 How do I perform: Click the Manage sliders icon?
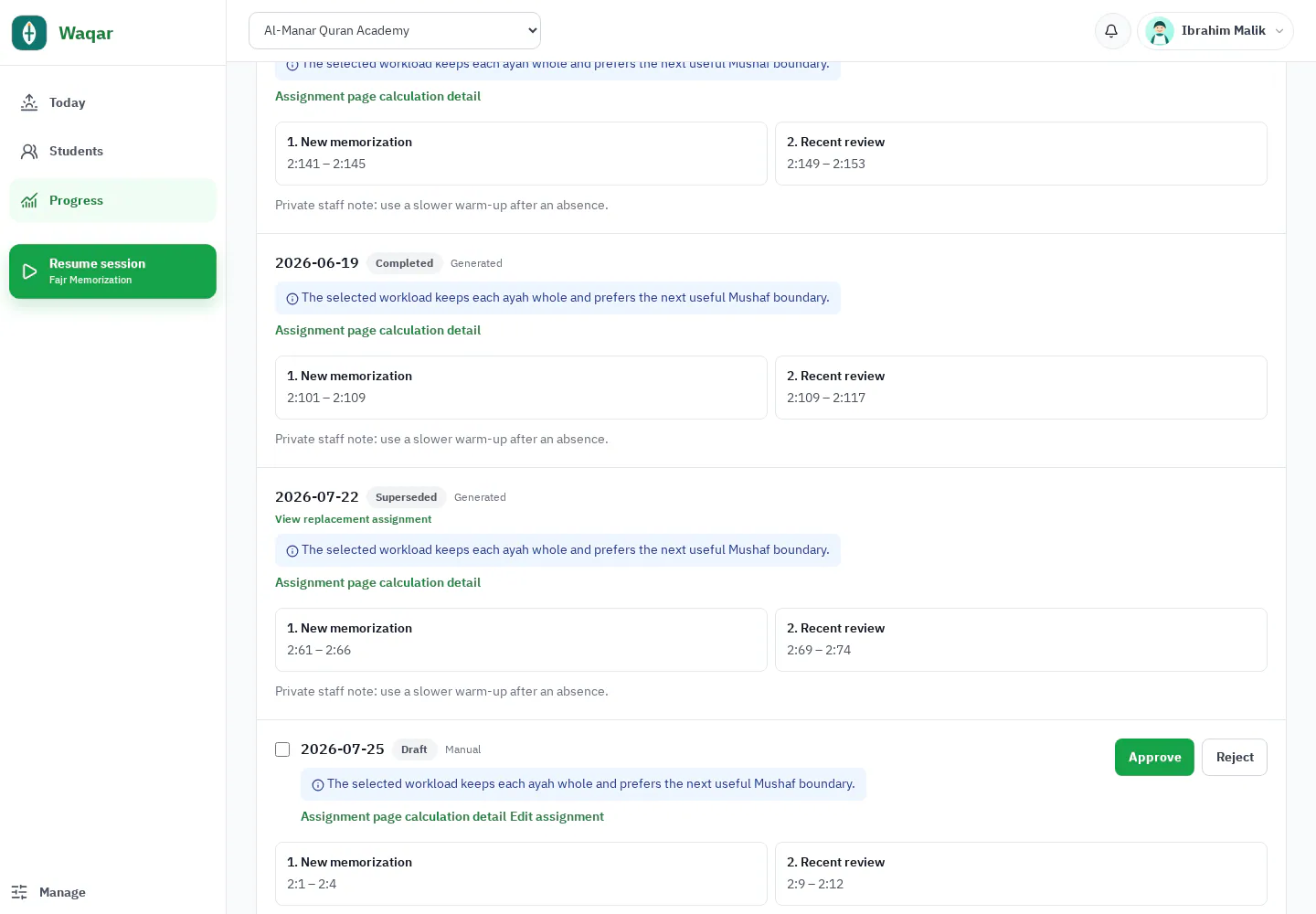pos(19,892)
